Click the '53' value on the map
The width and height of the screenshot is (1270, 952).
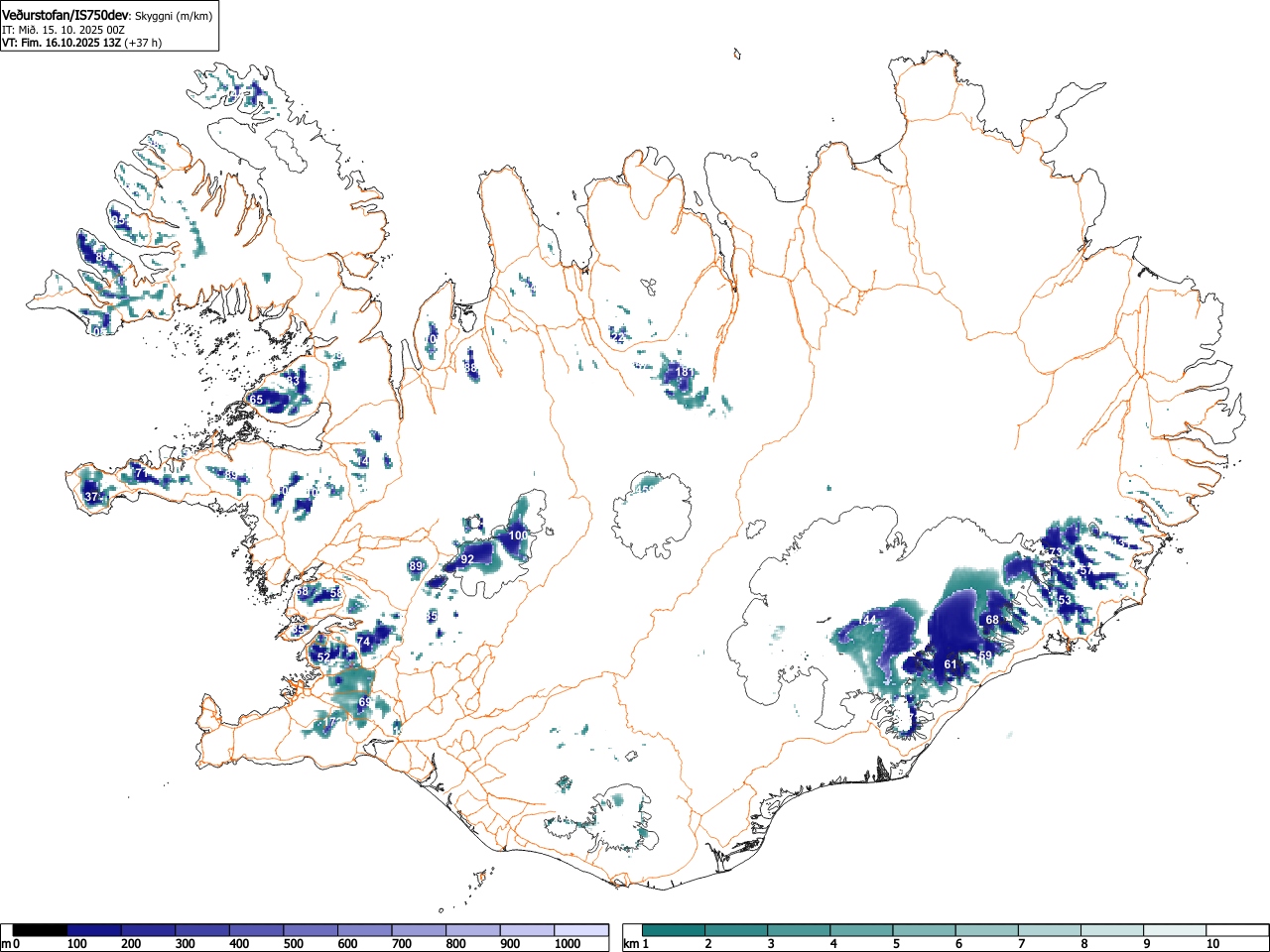1065,600
